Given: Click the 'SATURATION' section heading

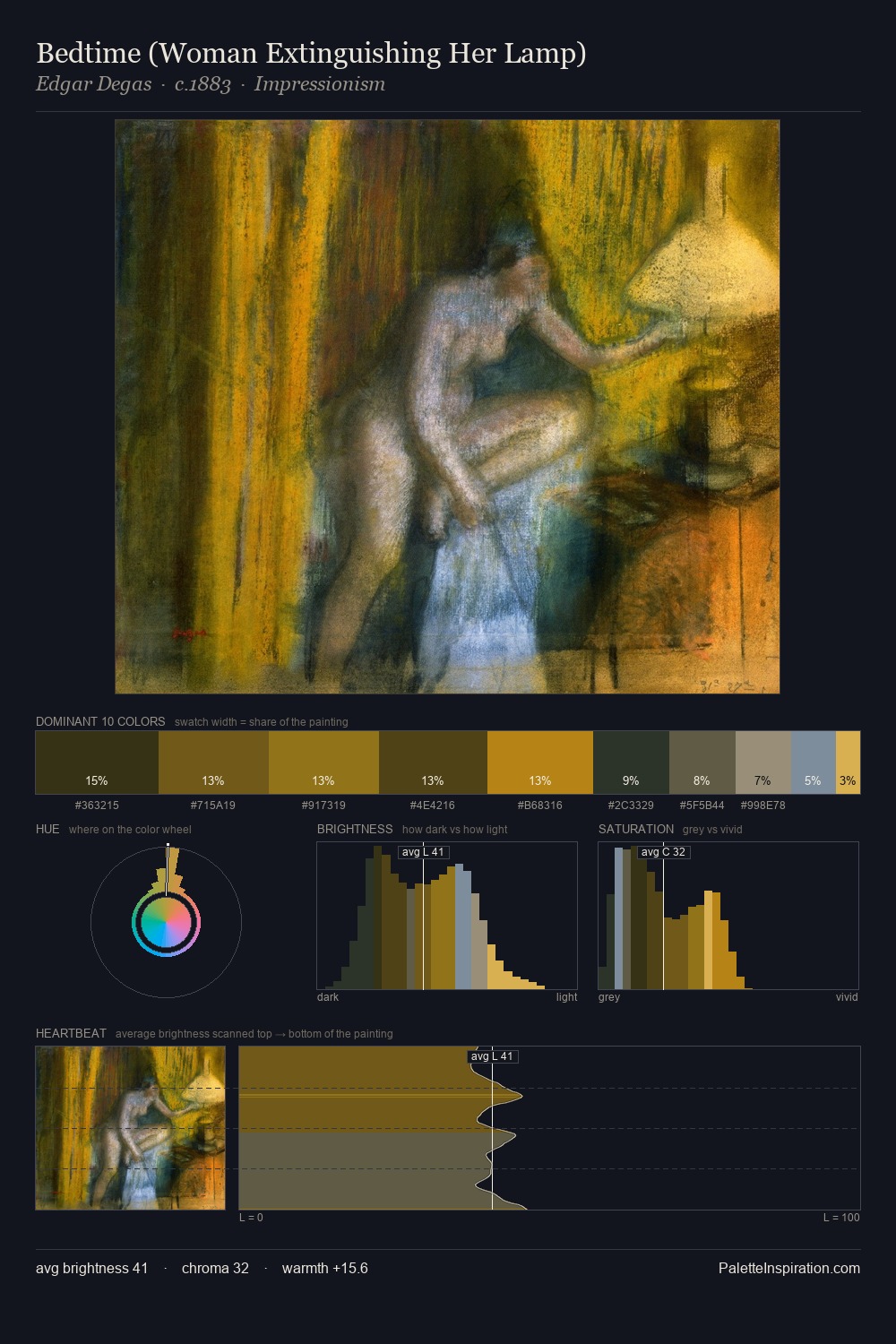Looking at the screenshot, I should point(636,829).
